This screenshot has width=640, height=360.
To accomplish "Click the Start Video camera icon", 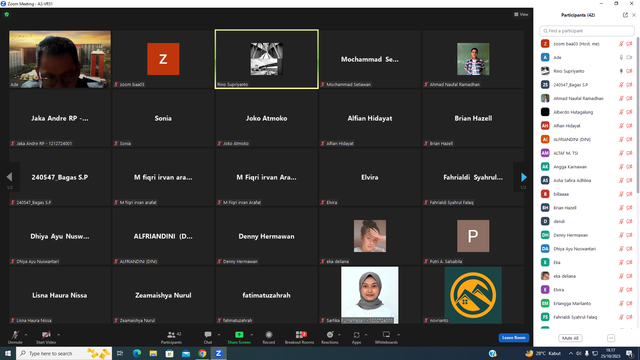I will 46,335.
